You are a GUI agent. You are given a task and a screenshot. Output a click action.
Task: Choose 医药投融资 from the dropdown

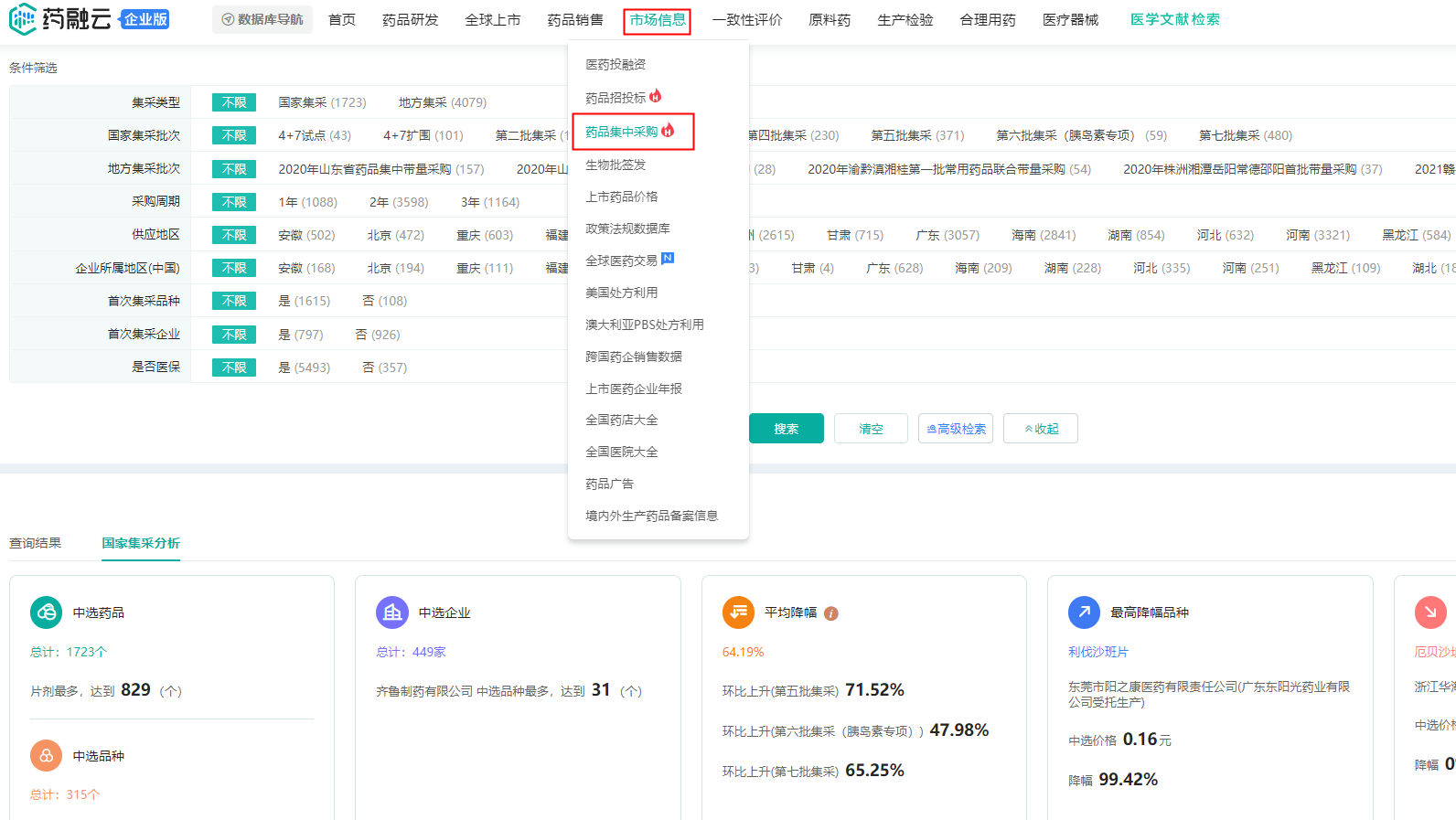point(616,64)
